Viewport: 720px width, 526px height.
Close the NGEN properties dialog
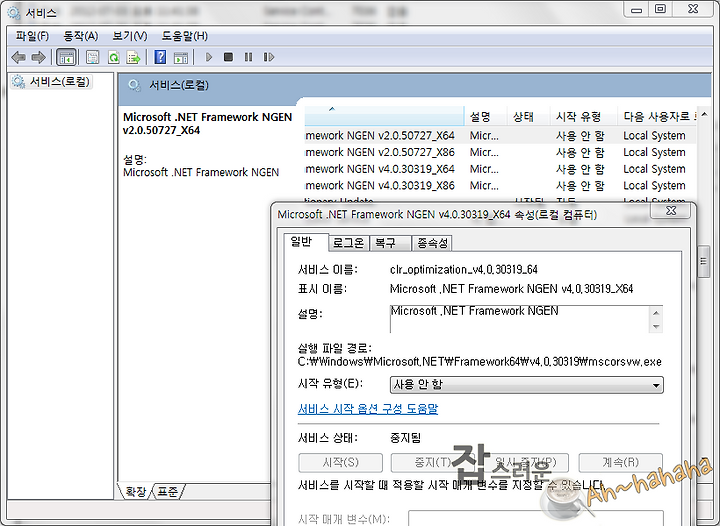671,211
